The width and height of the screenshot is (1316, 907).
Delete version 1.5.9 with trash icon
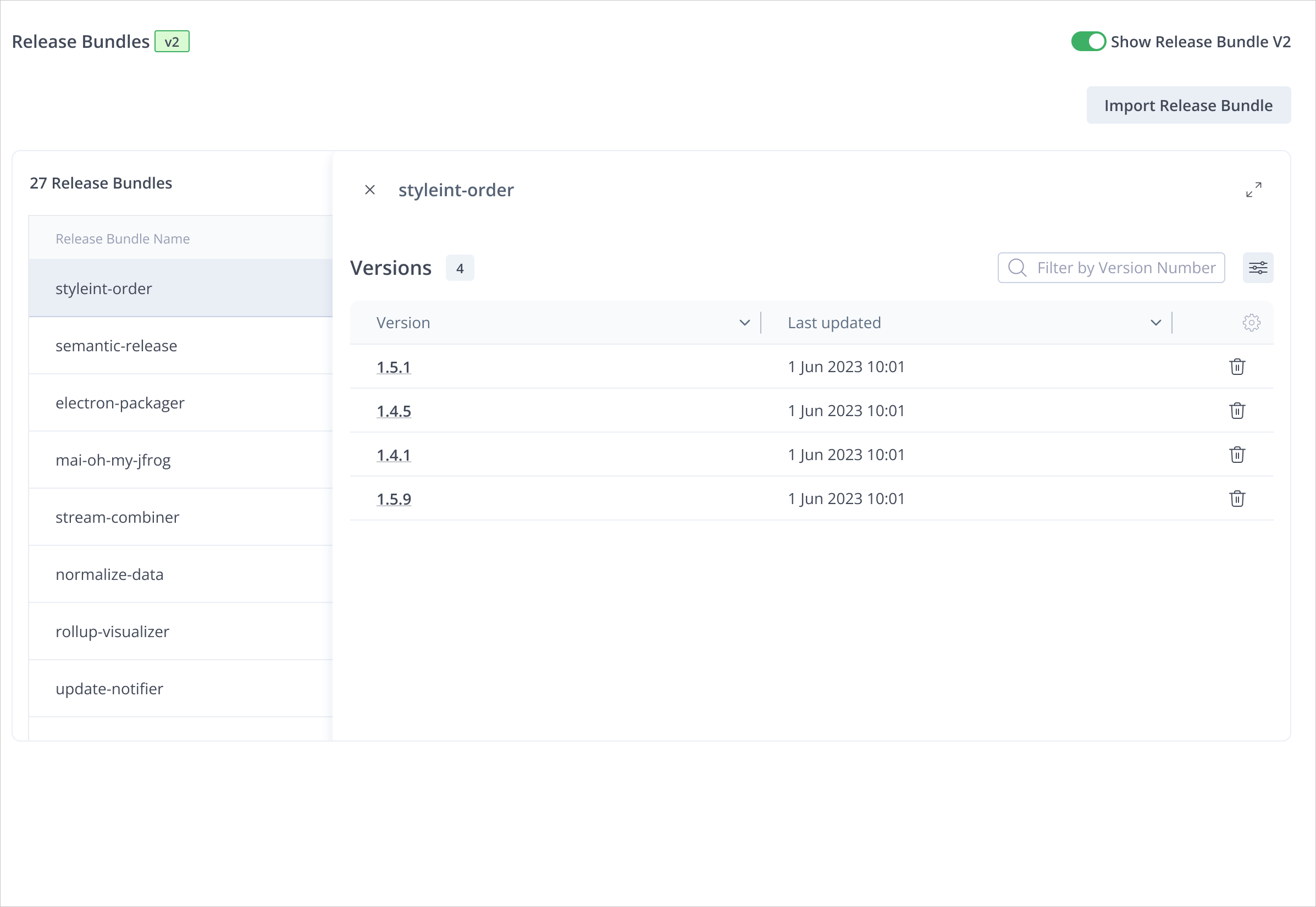pyautogui.click(x=1237, y=499)
